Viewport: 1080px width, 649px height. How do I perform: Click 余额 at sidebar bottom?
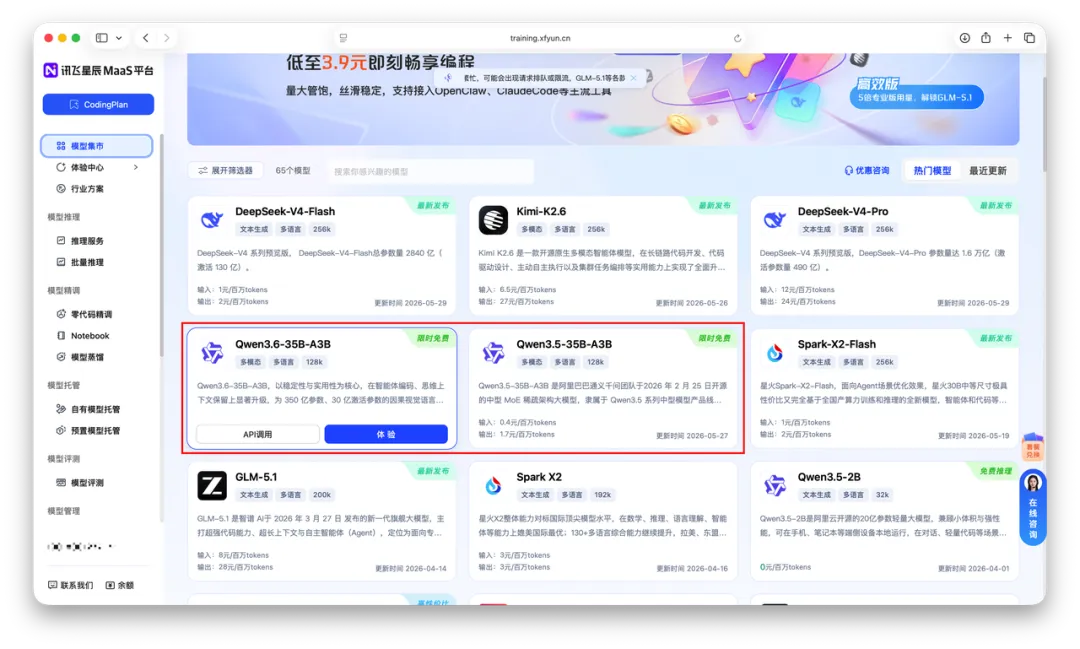[x=120, y=585]
